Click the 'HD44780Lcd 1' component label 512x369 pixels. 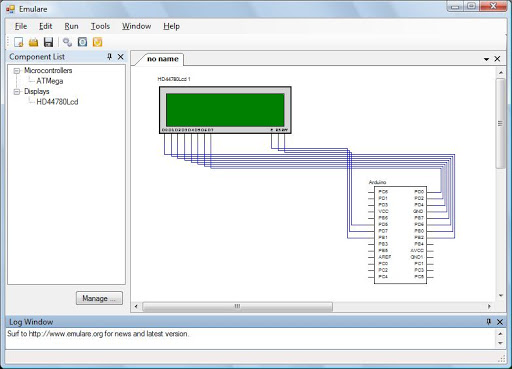pyautogui.click(x=174, y=79)
